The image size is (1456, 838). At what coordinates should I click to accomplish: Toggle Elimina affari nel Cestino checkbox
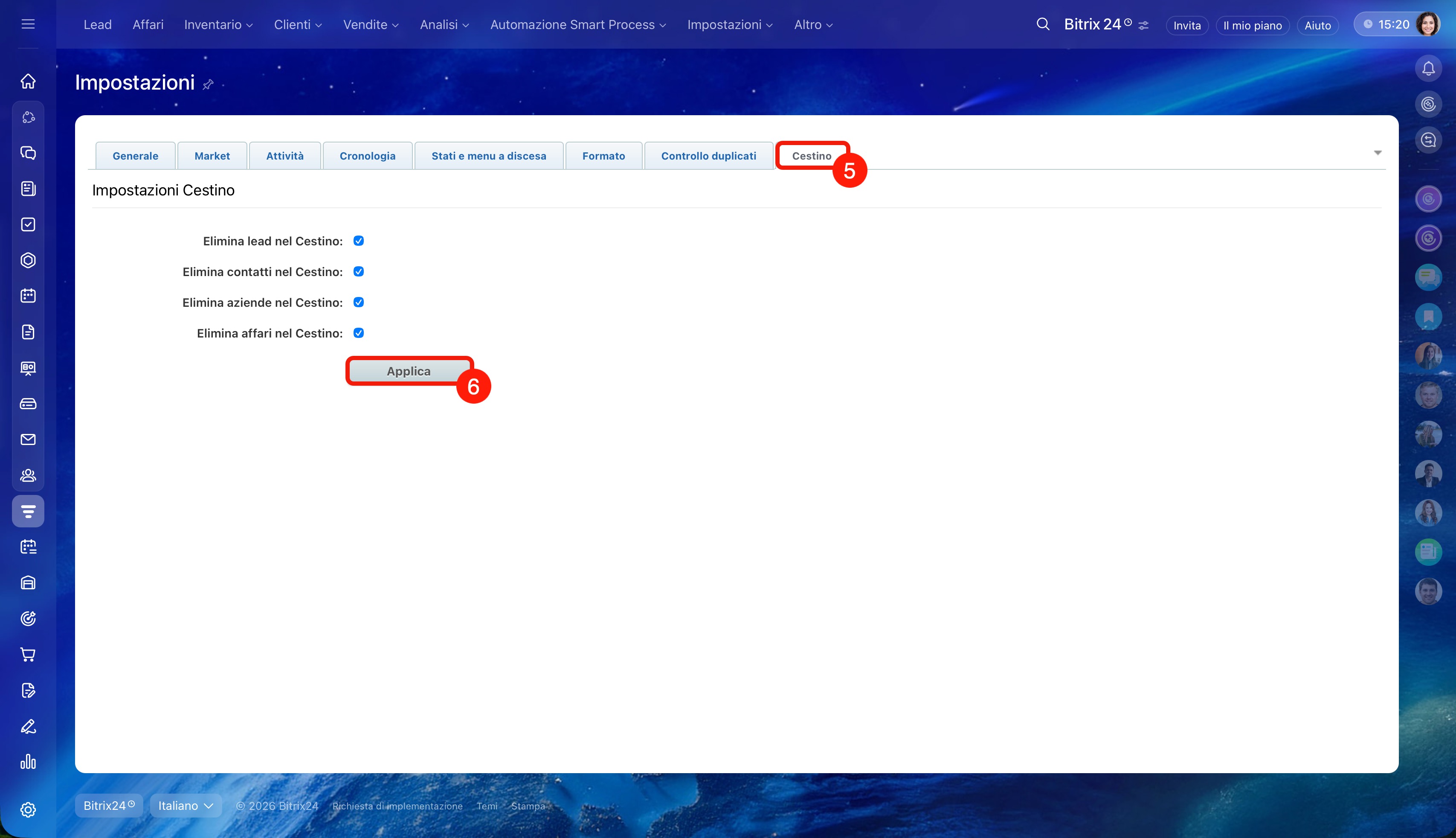pyautogui.click(x=358, y=333)
